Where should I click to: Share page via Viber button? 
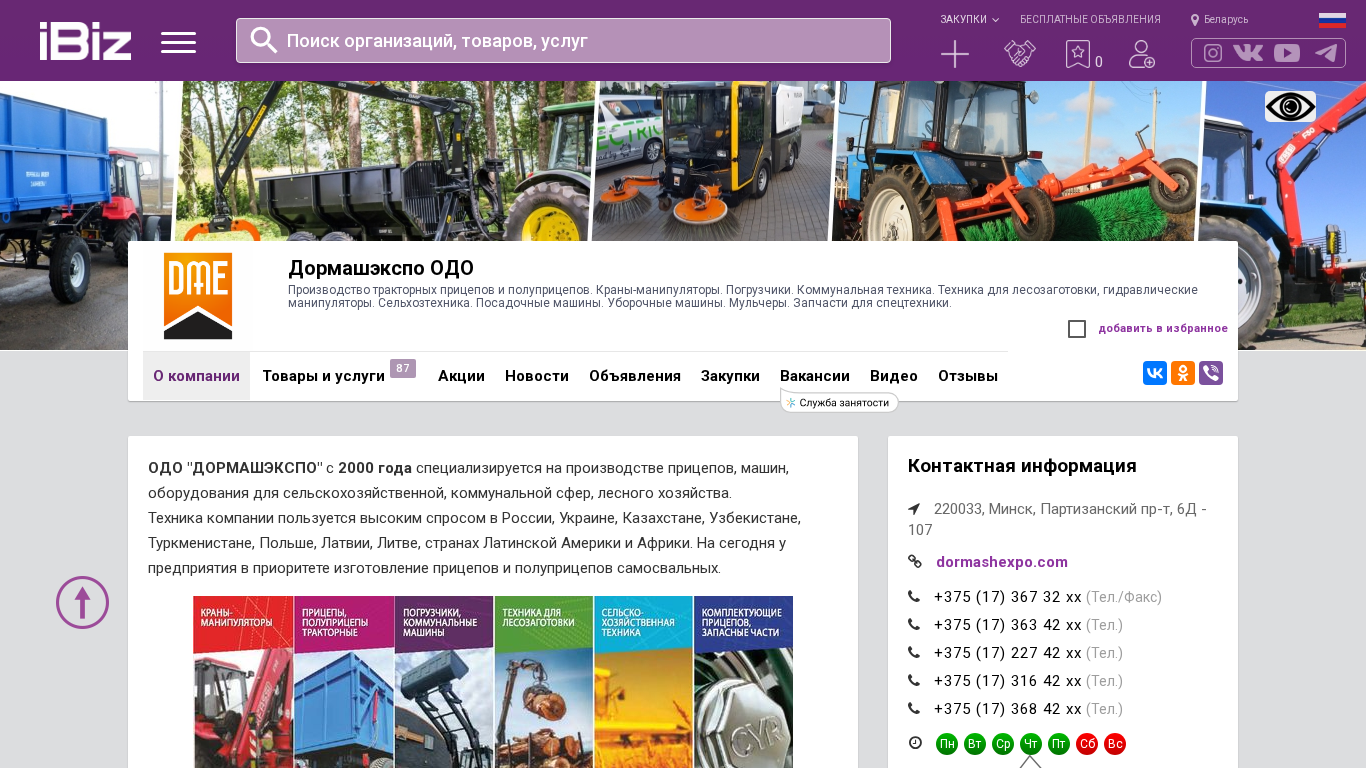(x=1211, y=373)
